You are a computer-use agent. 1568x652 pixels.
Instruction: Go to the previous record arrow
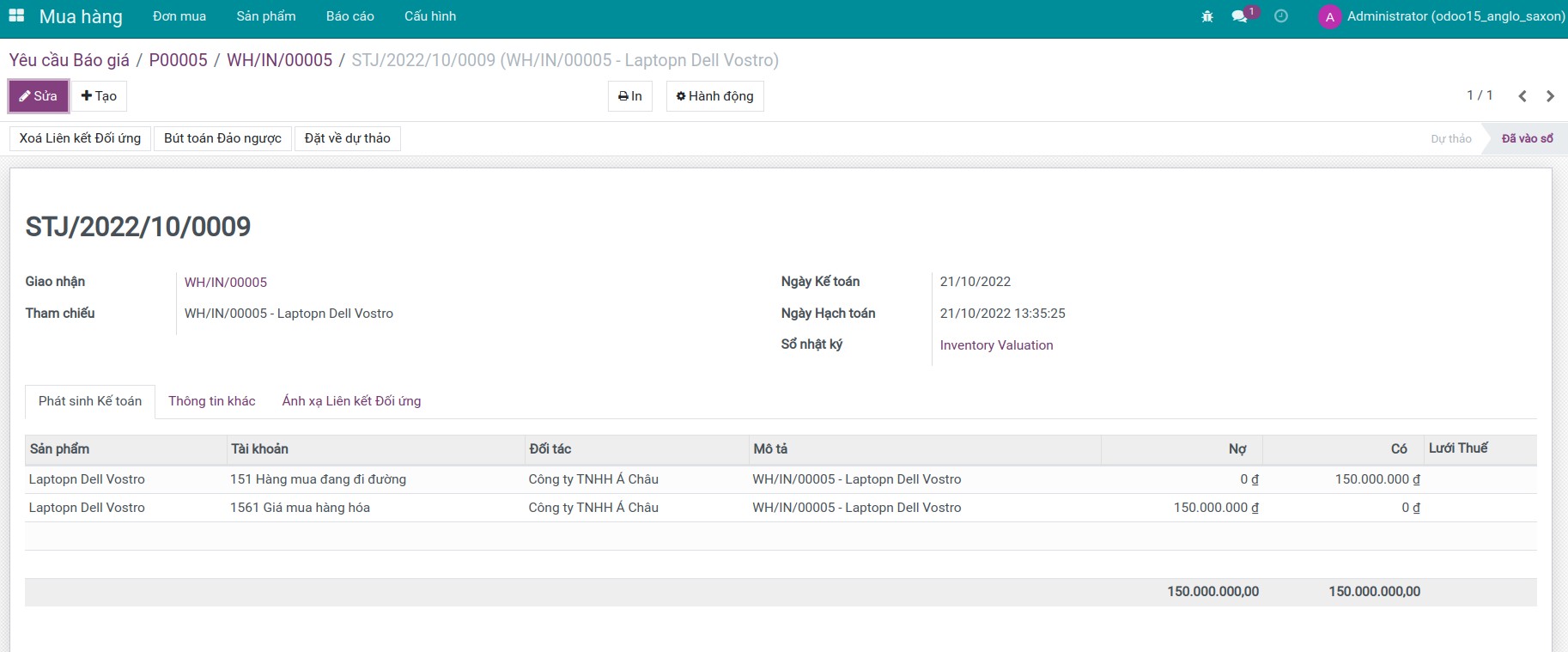1522,96
